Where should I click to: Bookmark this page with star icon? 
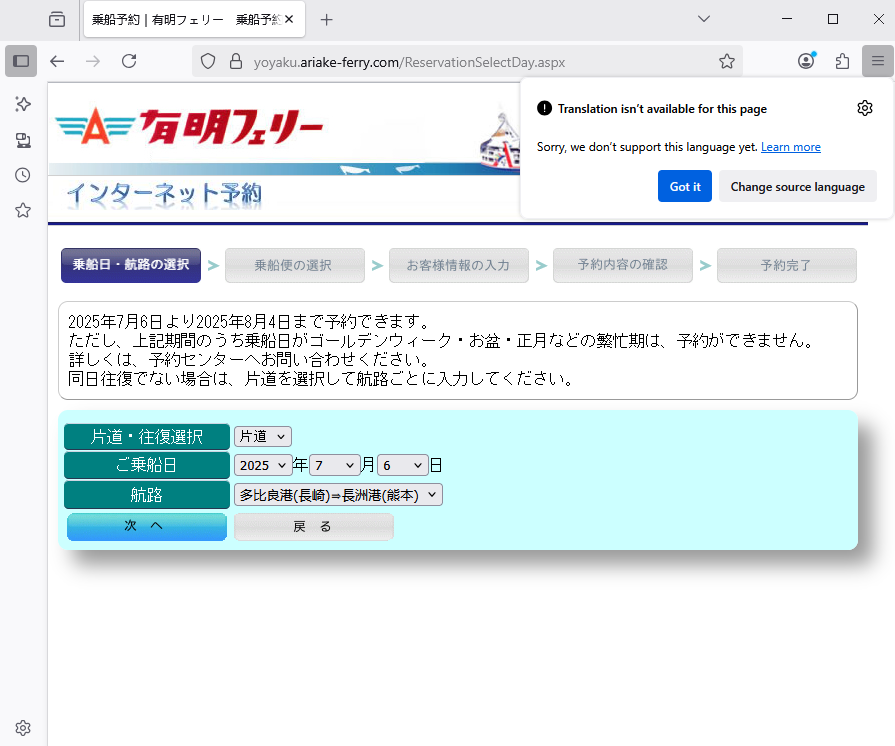tap(727, 61)
